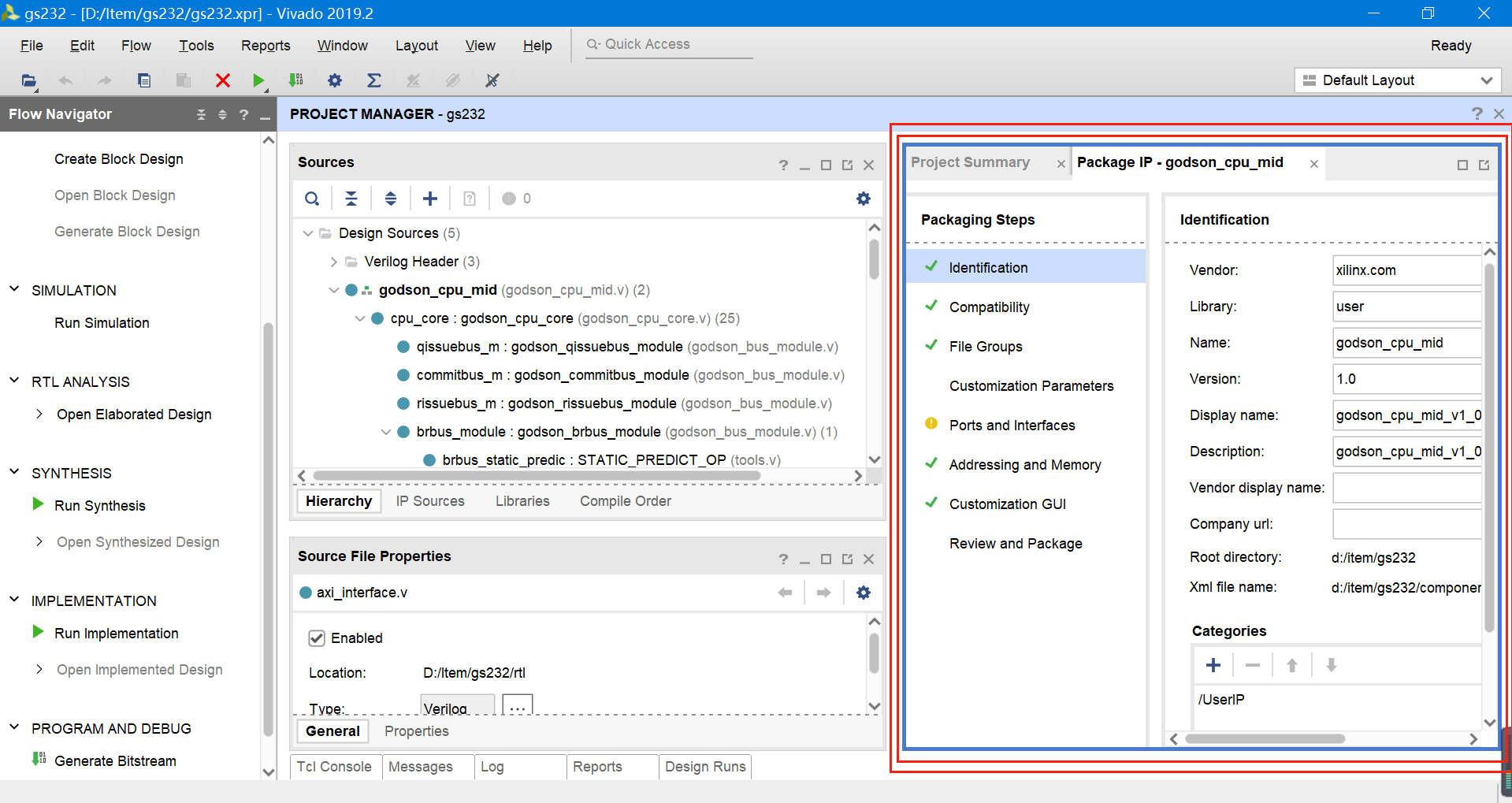Add sources with plus icon
The width and height of the screenshot is (1512, 803).
(430, 199)
